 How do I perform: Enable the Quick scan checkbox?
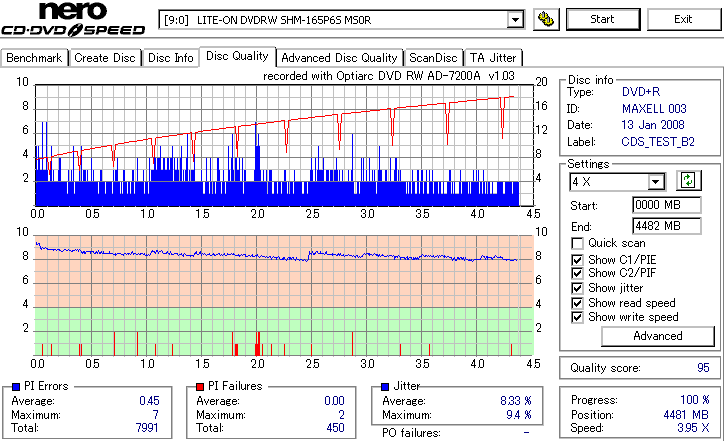(577, 243)
